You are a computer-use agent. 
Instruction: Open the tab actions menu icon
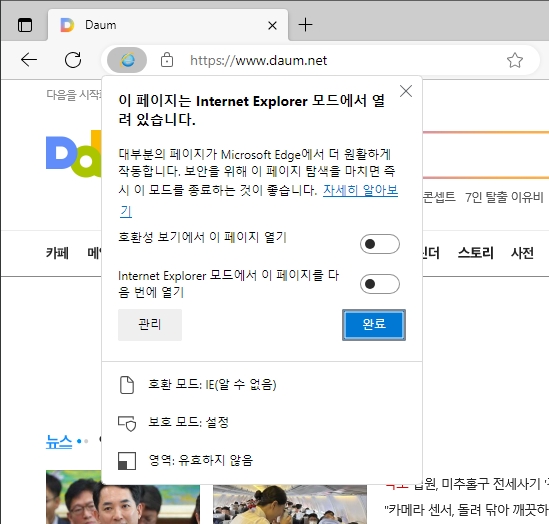25,25
